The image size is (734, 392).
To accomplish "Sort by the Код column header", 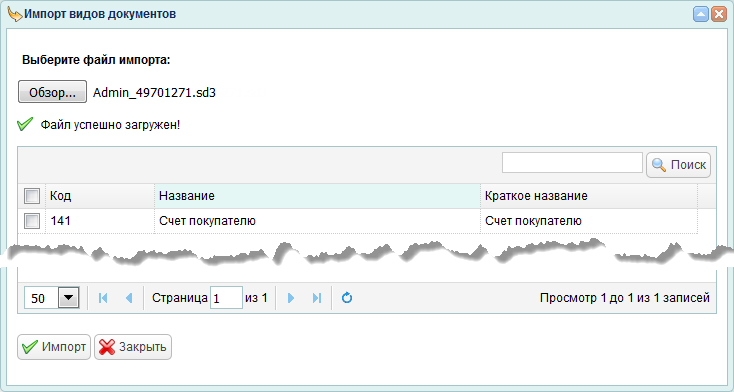I will (x=100, y=196).
